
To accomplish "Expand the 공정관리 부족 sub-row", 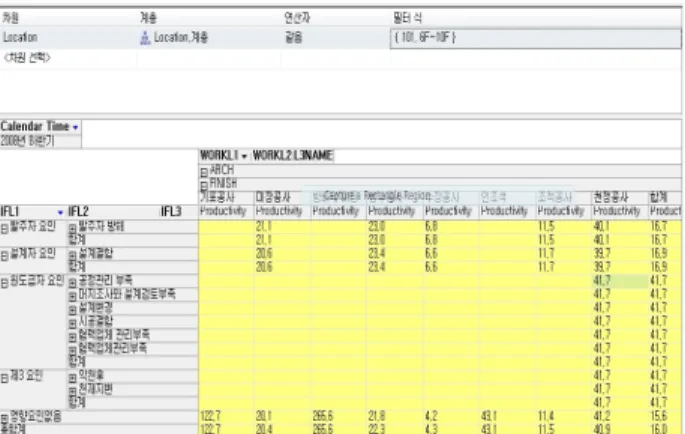I will 73,282.
